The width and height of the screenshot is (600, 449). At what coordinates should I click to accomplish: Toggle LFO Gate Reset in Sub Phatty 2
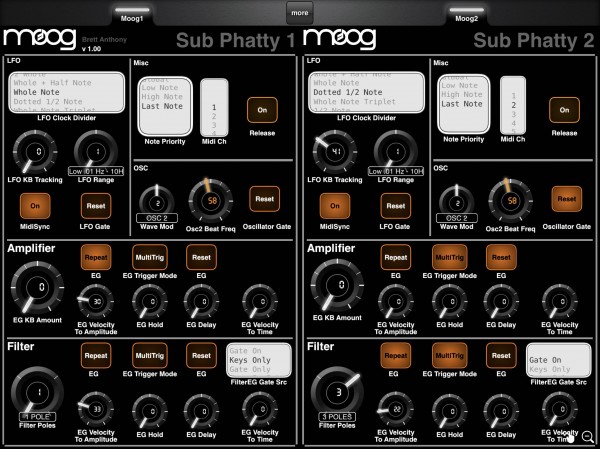pyautogui.click(x=396, y=206)
